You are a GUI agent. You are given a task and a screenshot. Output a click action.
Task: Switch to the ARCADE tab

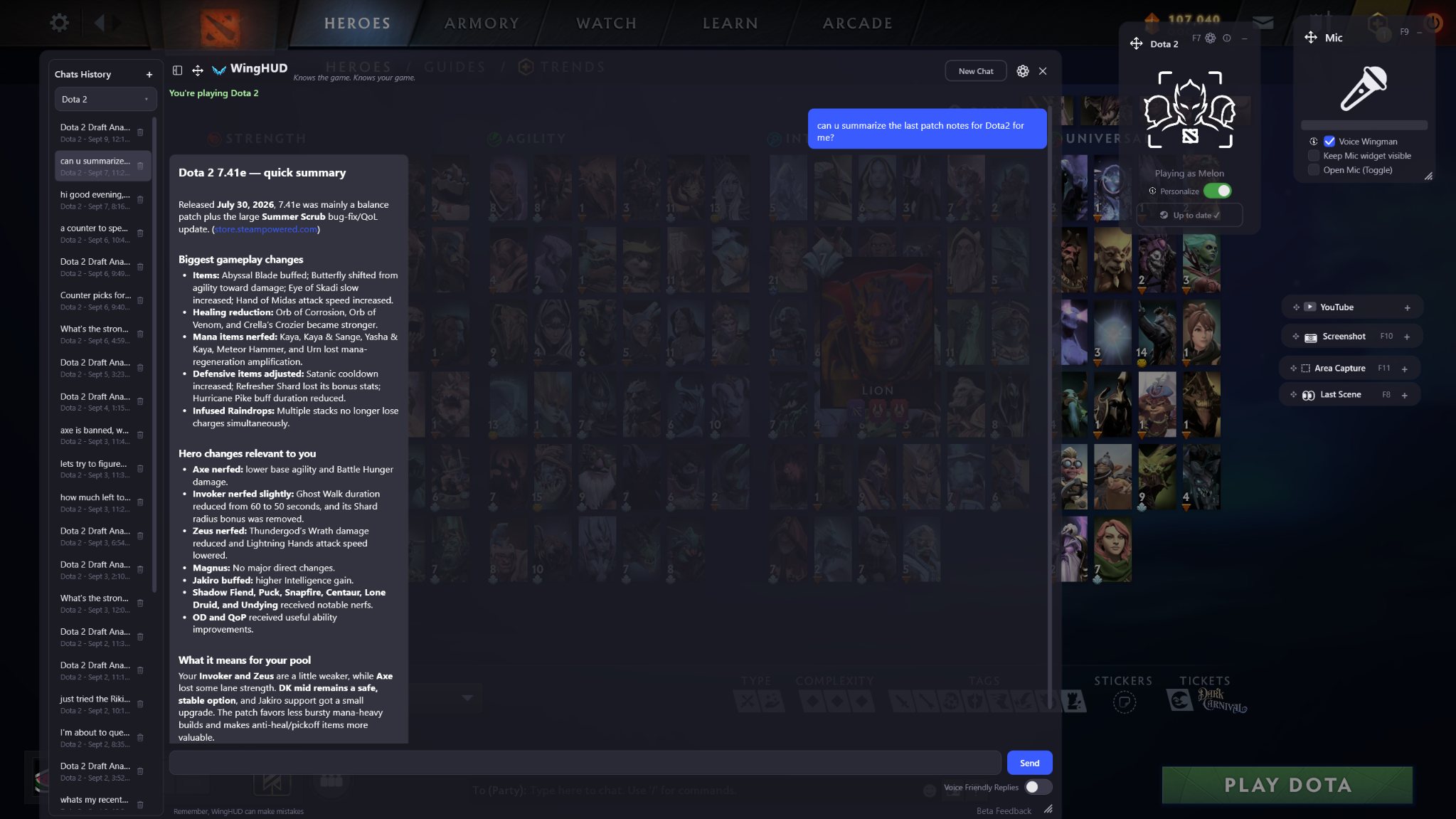tap(858, 23)
